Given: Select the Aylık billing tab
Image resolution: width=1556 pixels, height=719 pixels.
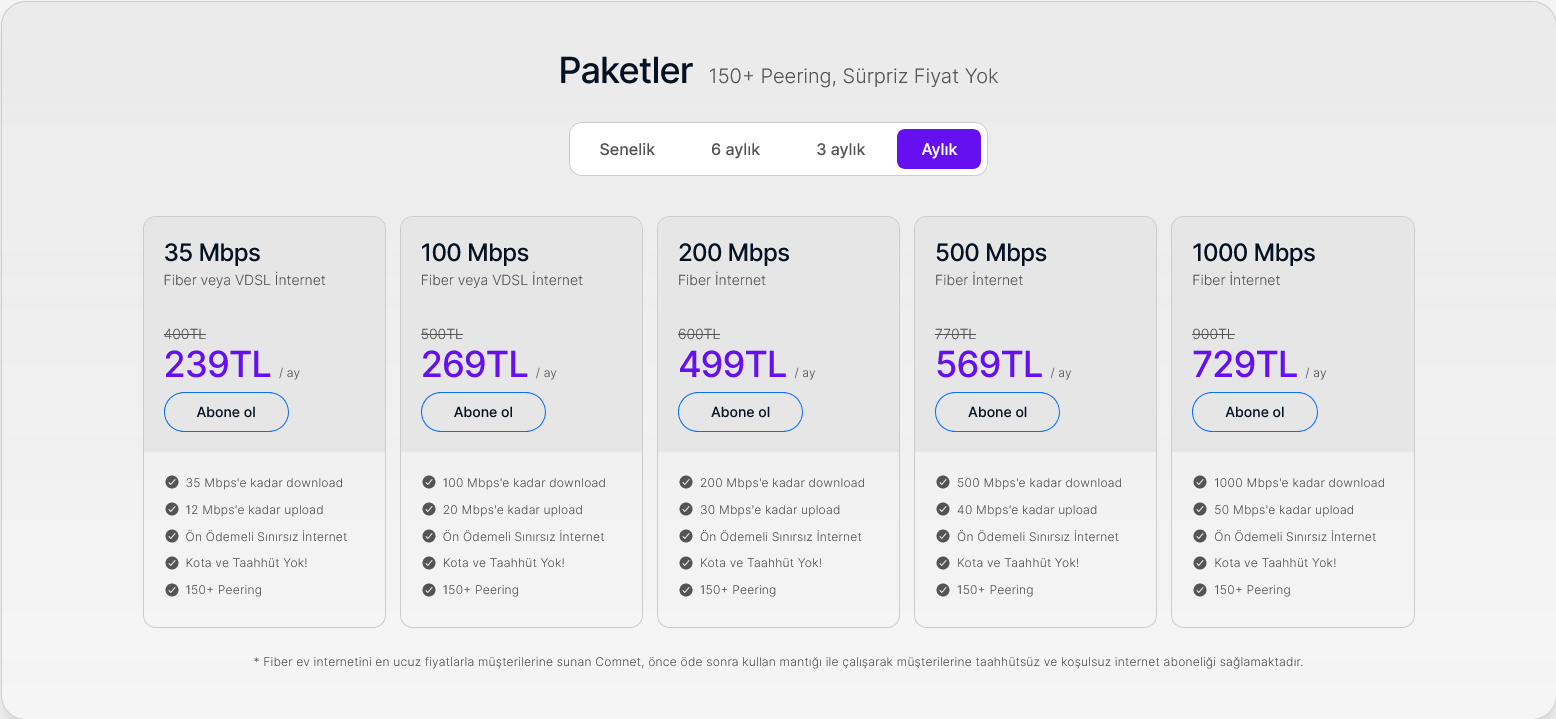Looking at the screenshot, I should (939, 149).
